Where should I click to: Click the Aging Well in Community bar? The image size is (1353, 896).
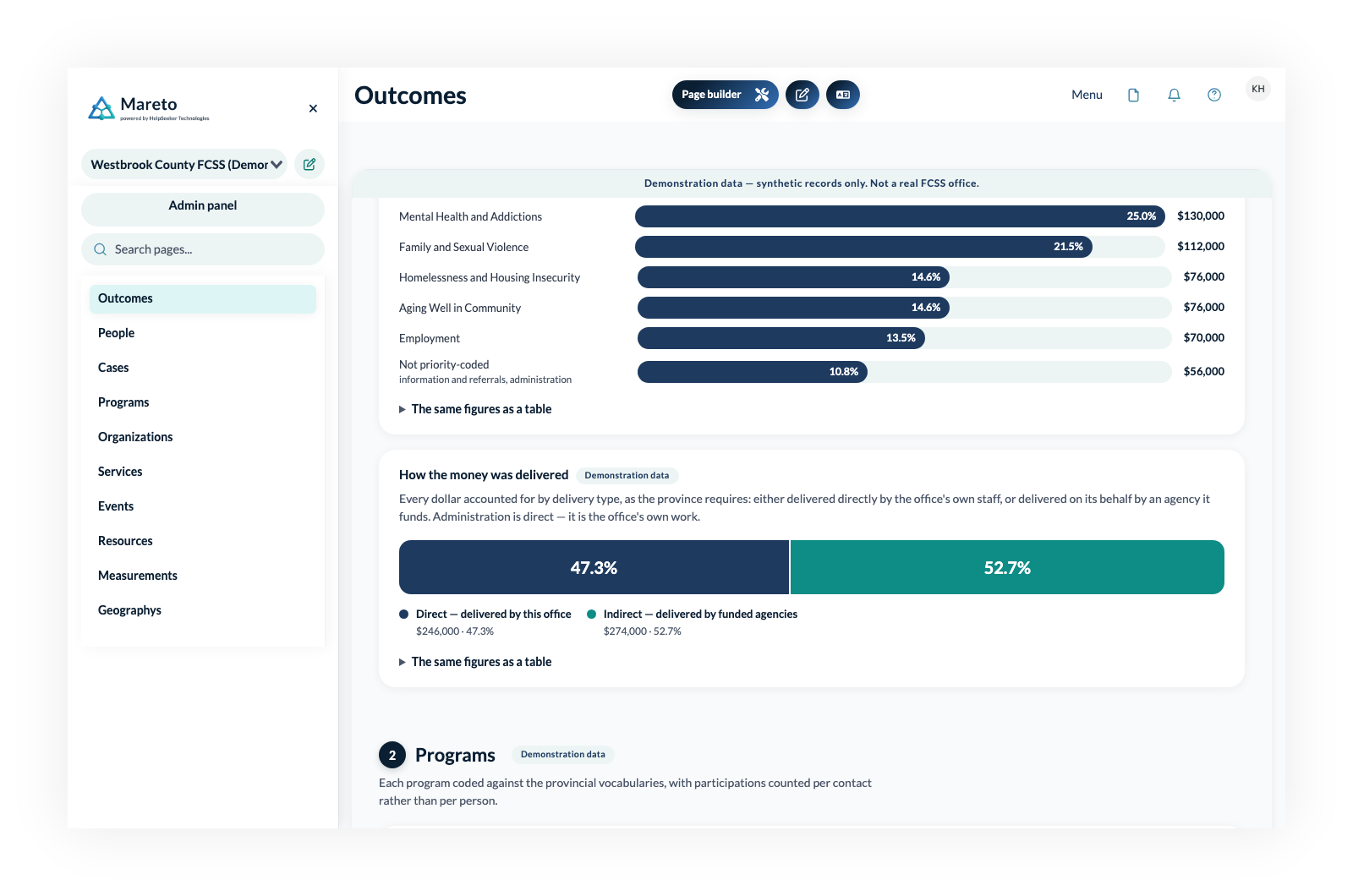pyautogui.click(x=793, y=308)
